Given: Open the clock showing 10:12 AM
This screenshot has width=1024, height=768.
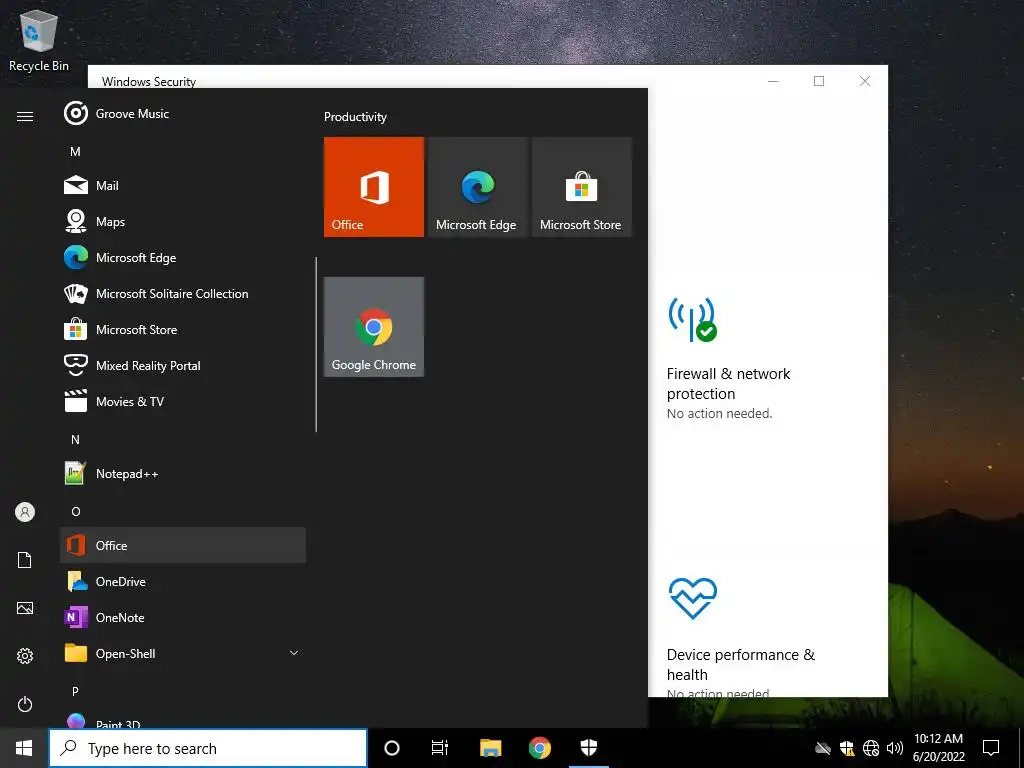Looking at the screenshot, I should pos(938,748).
